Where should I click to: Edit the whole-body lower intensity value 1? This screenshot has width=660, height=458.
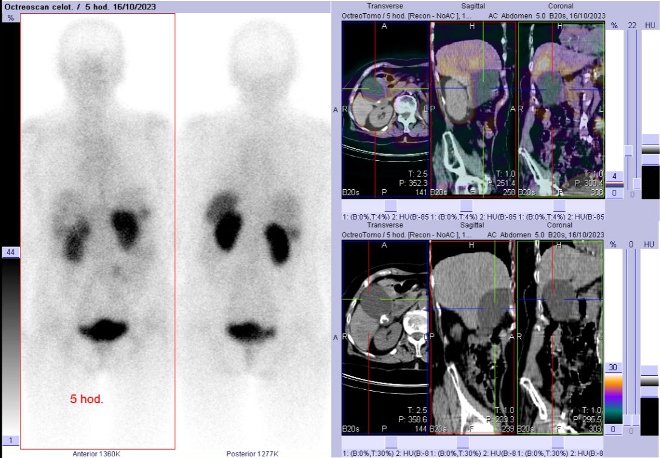coord(11,440)
